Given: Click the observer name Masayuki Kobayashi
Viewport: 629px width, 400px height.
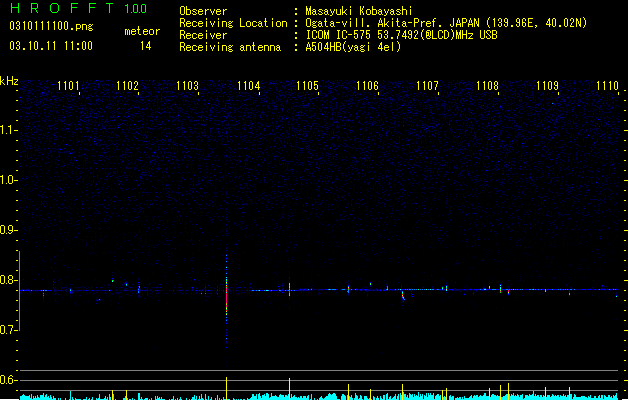Looking at the screenshot, I should [359, 11].
